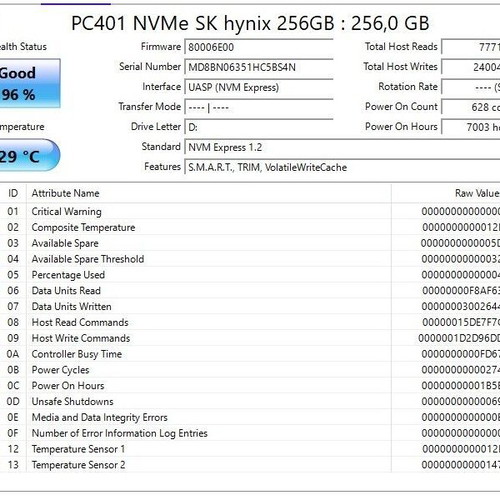Click the Total Host Writes label

(x=400, y=67)
